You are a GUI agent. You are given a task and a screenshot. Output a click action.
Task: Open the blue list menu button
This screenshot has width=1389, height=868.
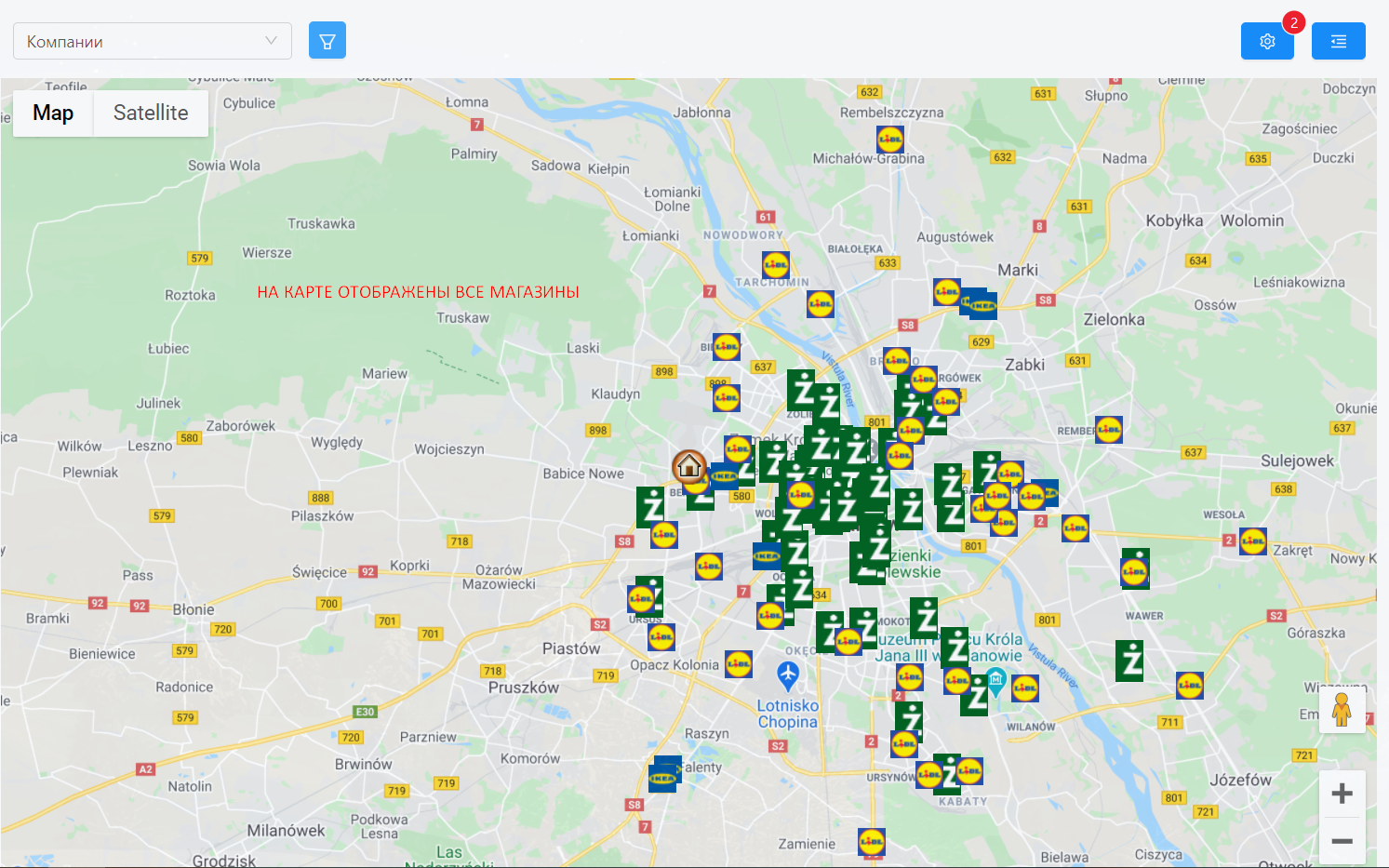(1339, 41)
